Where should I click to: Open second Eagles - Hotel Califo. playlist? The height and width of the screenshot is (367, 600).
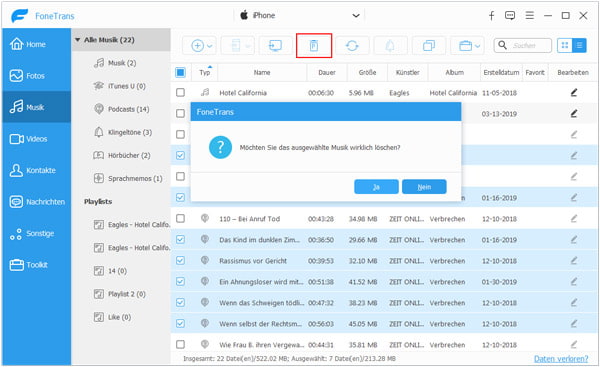coord(132,248)
